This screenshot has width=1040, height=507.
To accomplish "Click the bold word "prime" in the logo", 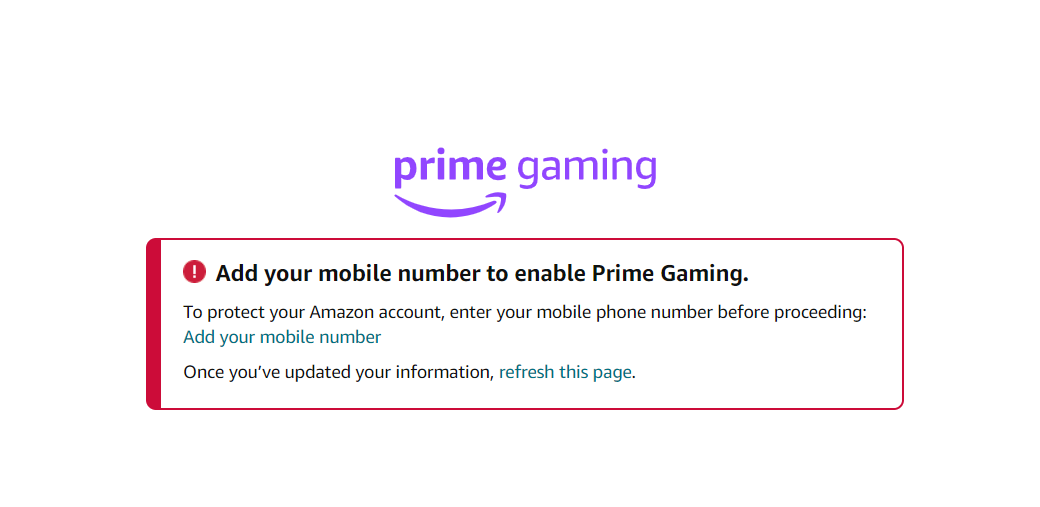I will (451, 168).
